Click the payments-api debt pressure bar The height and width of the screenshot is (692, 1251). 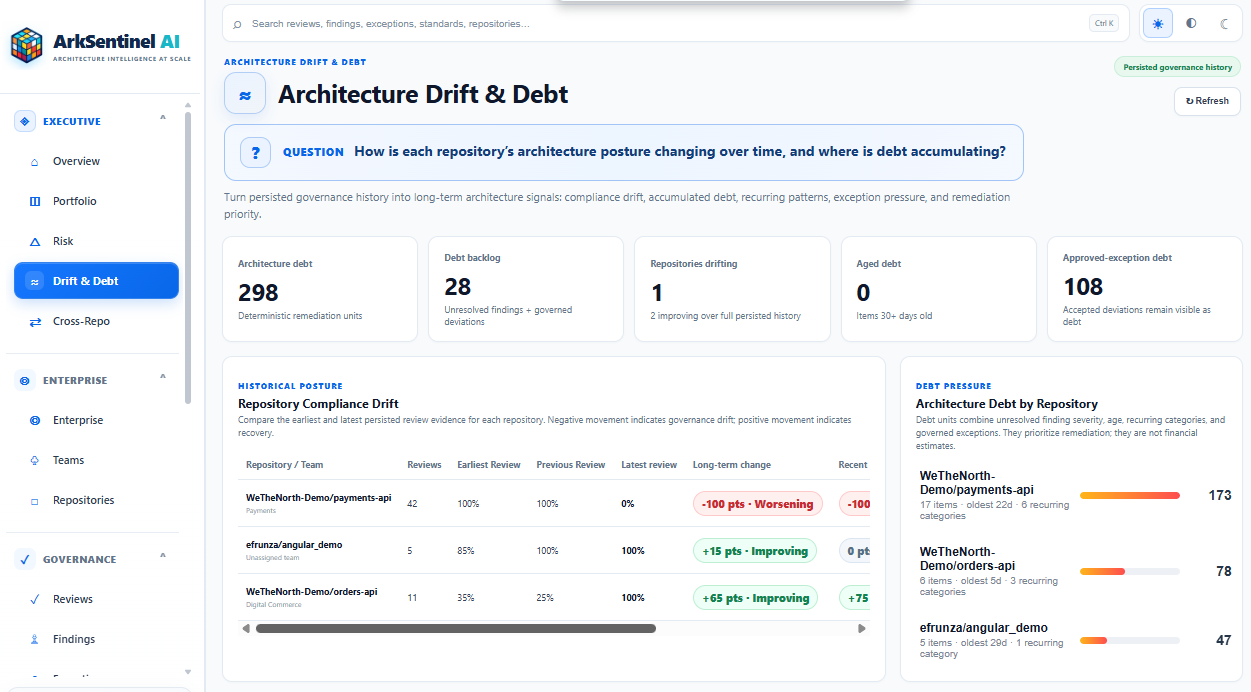pos(1130,495)
